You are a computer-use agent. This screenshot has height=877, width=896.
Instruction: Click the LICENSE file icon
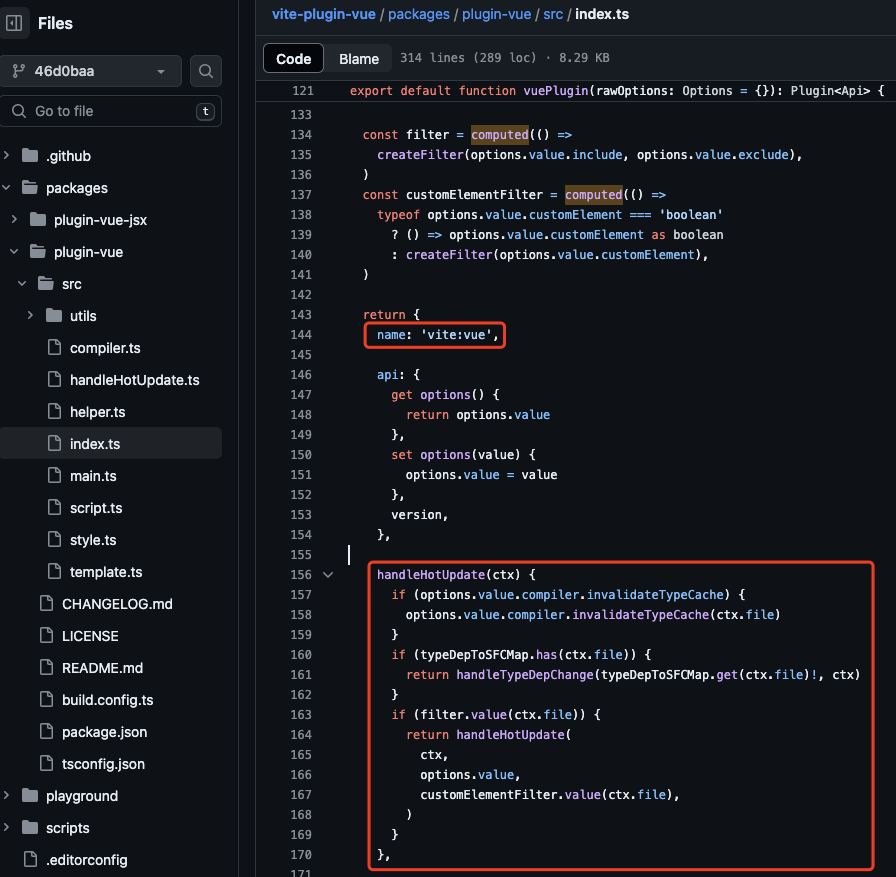pyautogui.click(x=46, y=635)
